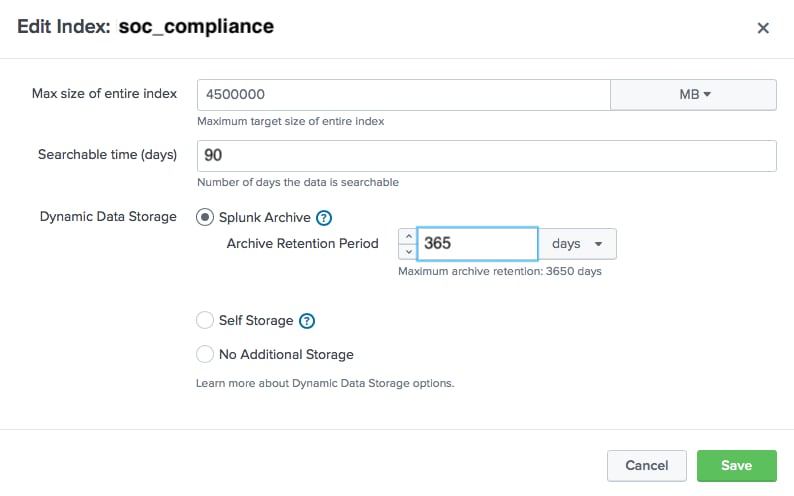The height and width of the screenshot is (496, 794).
Task: Open help for Self Storage
Action: (x=307, y=321)
